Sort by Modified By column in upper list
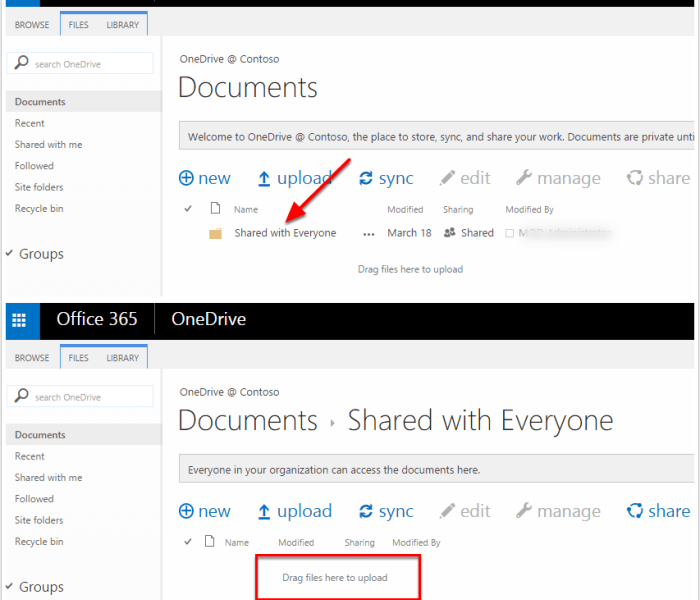 [x=529, y=210]
